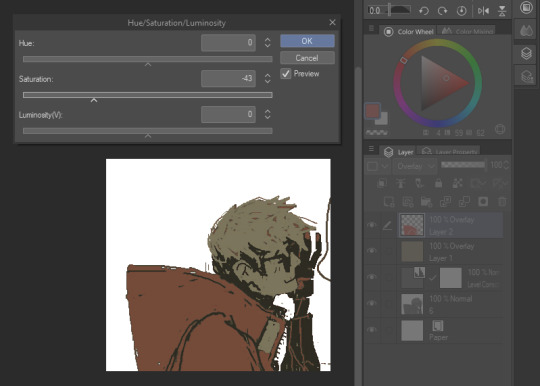Click the show ruler range icon
This screenshot has width=540, height=386.
click(499, 183)
